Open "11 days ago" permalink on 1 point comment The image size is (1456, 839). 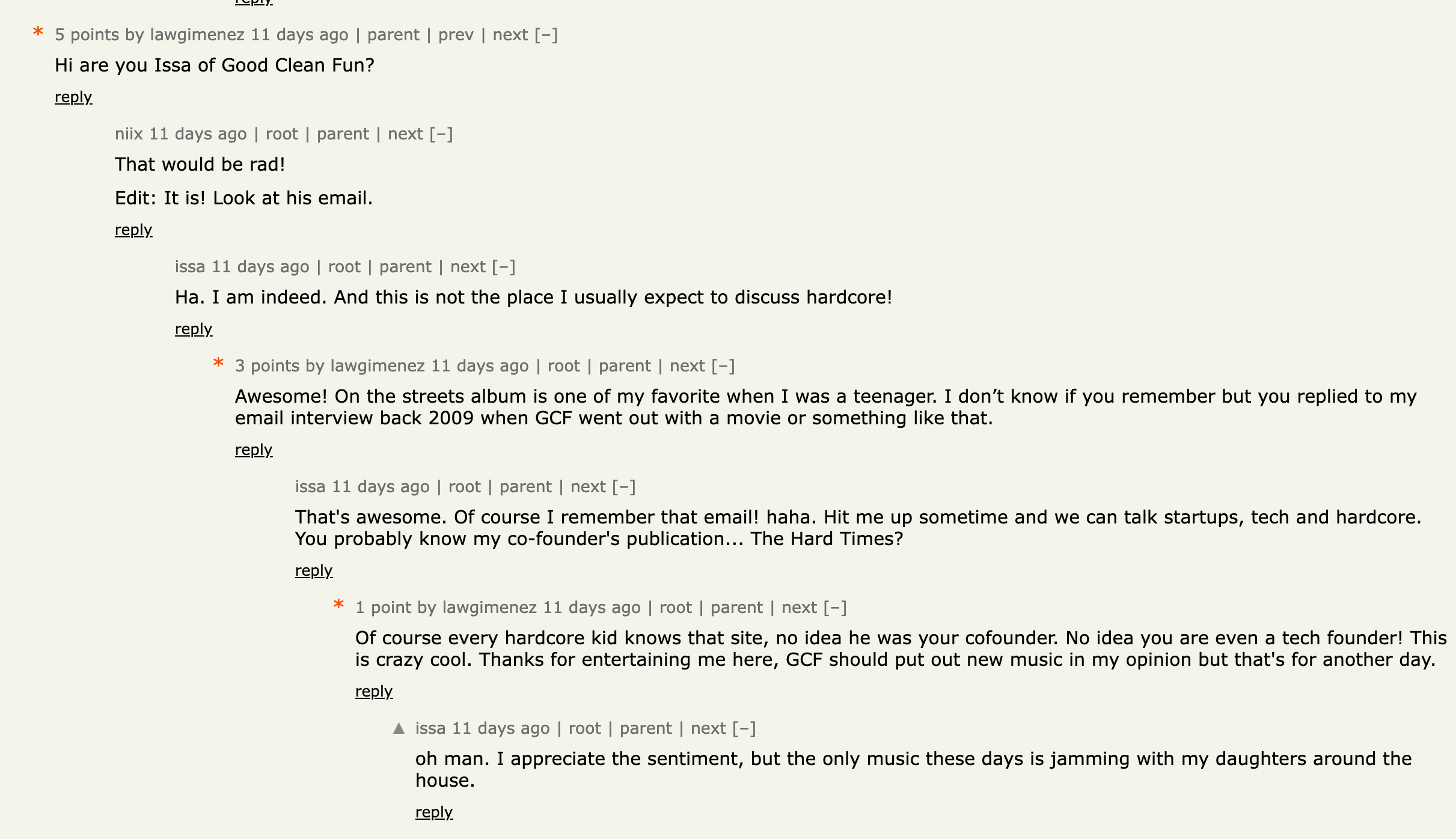coord(592,608)
